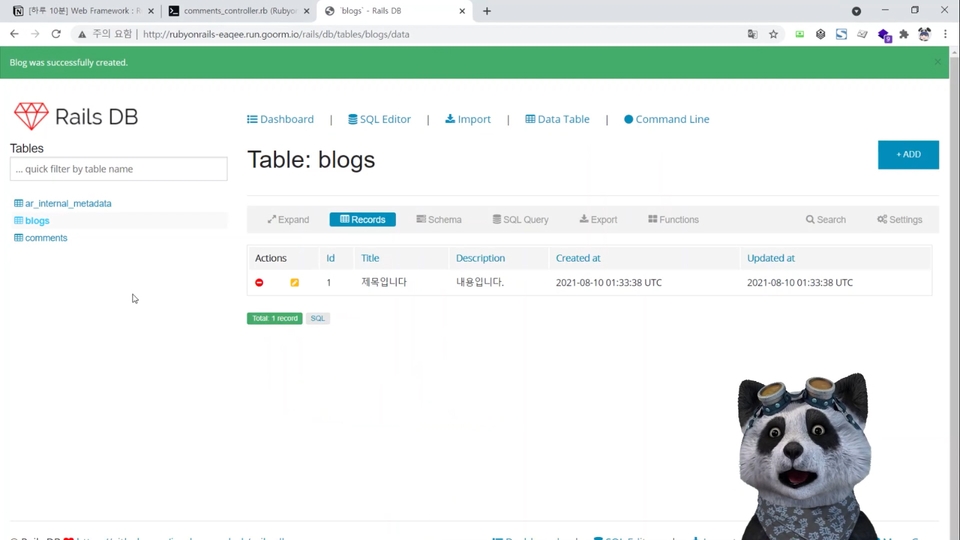The image size is (960, 540).
Task: Bookmark this page with the star icon
Action: click(773, 34)
